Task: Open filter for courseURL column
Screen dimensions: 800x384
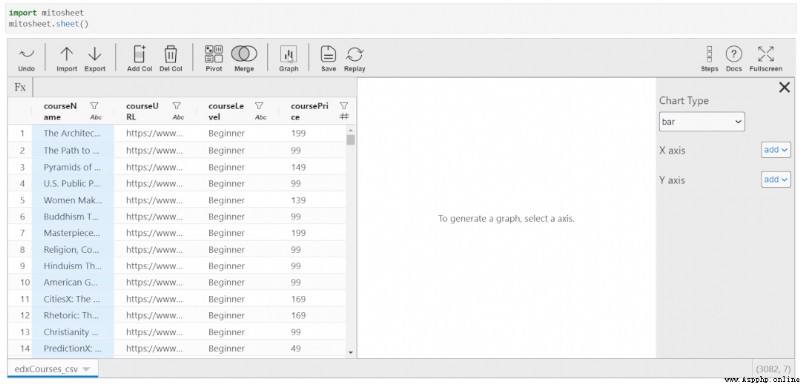Action: (x=177, y=106)
